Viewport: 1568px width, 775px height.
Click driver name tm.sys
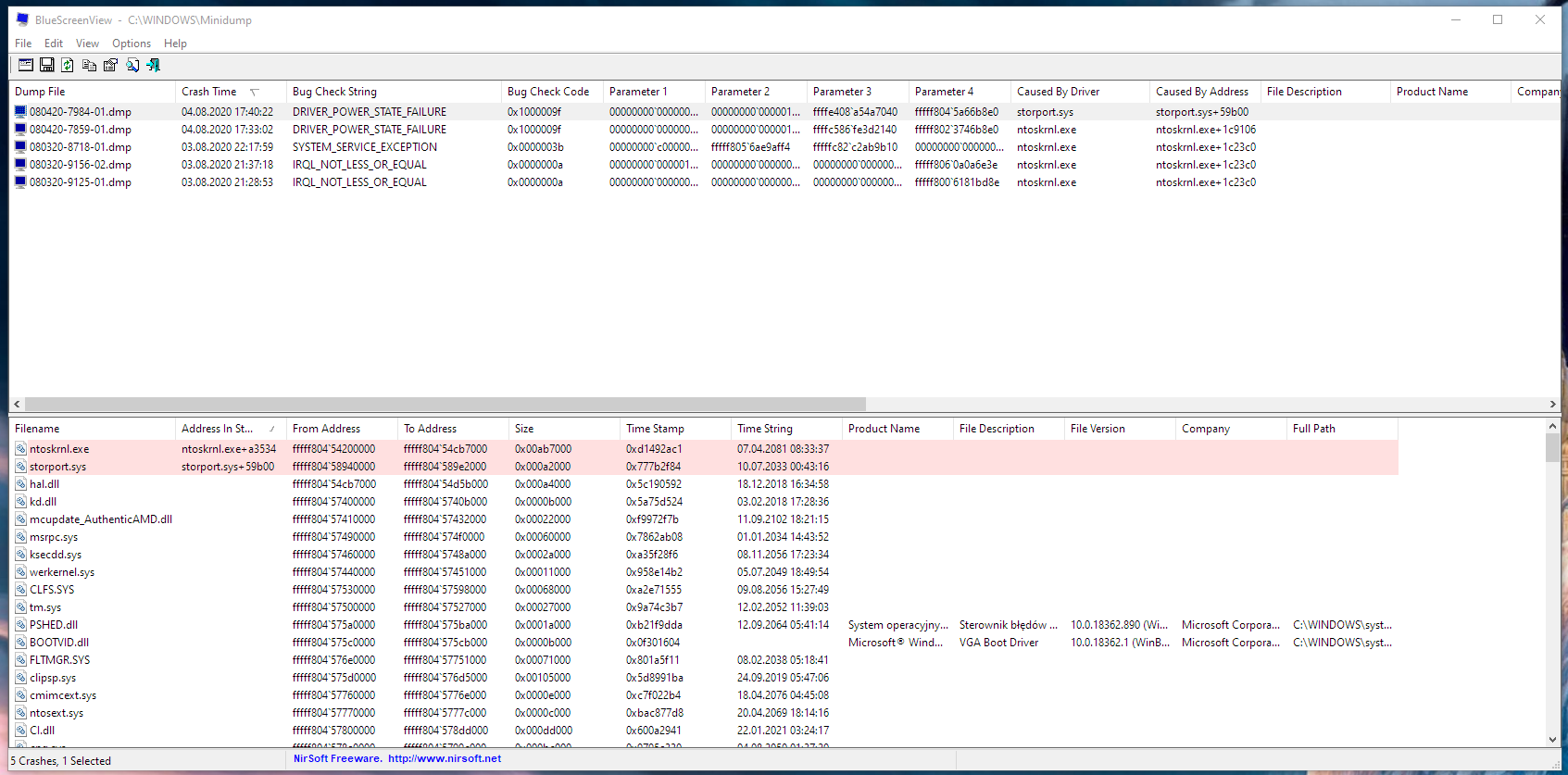pos(45,607)
